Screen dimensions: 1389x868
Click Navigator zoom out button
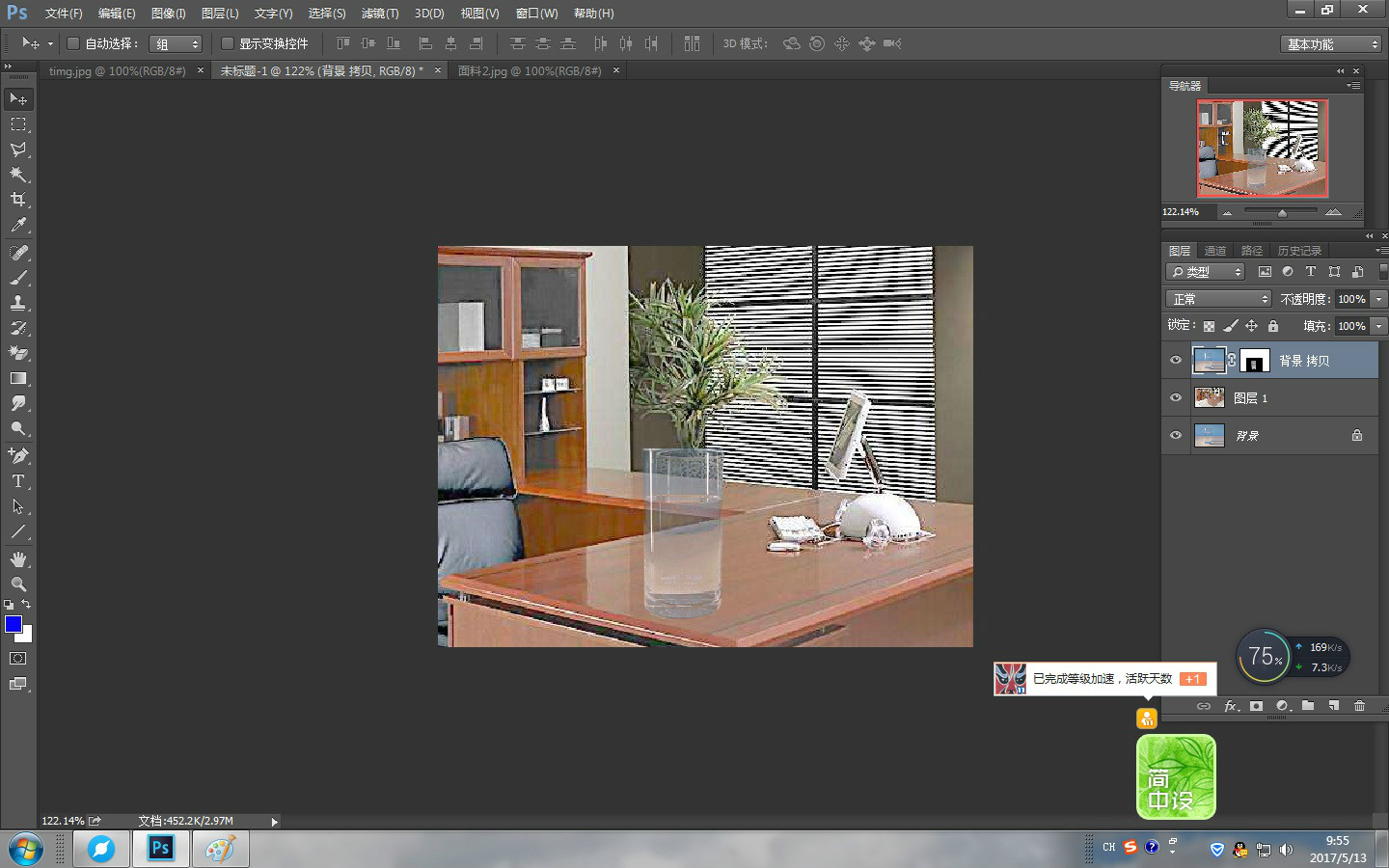(x=1227, y=212)
